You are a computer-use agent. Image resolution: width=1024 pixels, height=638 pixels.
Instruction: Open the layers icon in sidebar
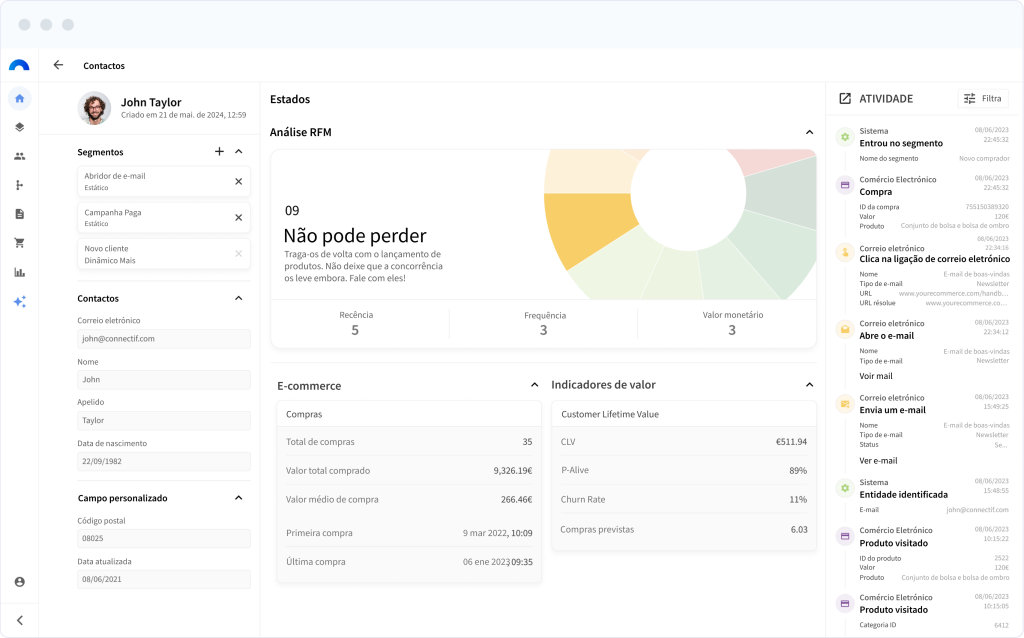tap(19, 127)
